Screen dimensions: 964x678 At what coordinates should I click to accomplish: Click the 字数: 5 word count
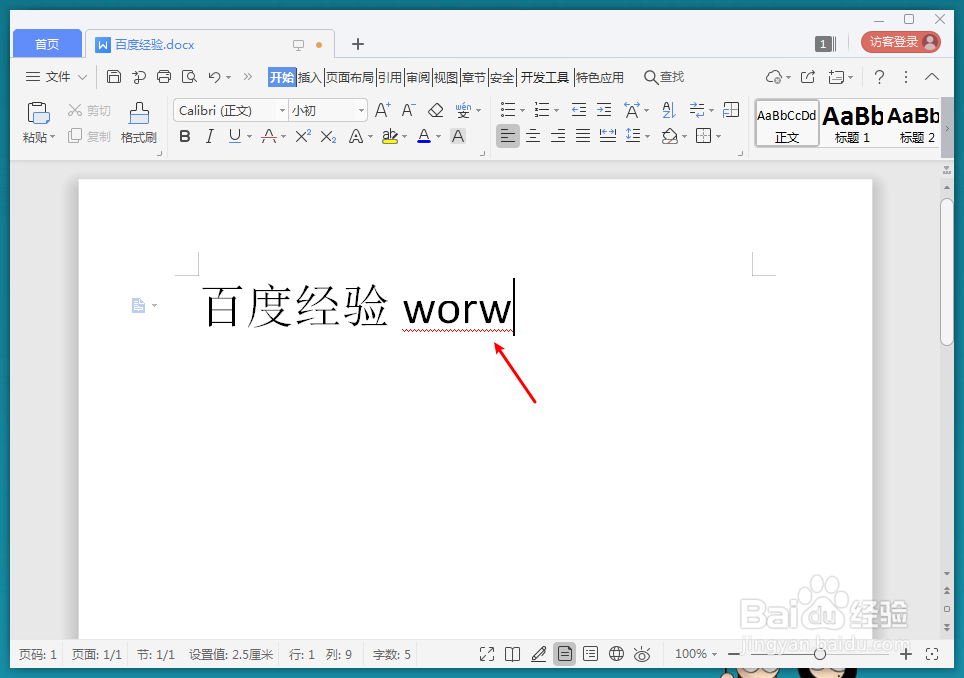pos(392,654)
